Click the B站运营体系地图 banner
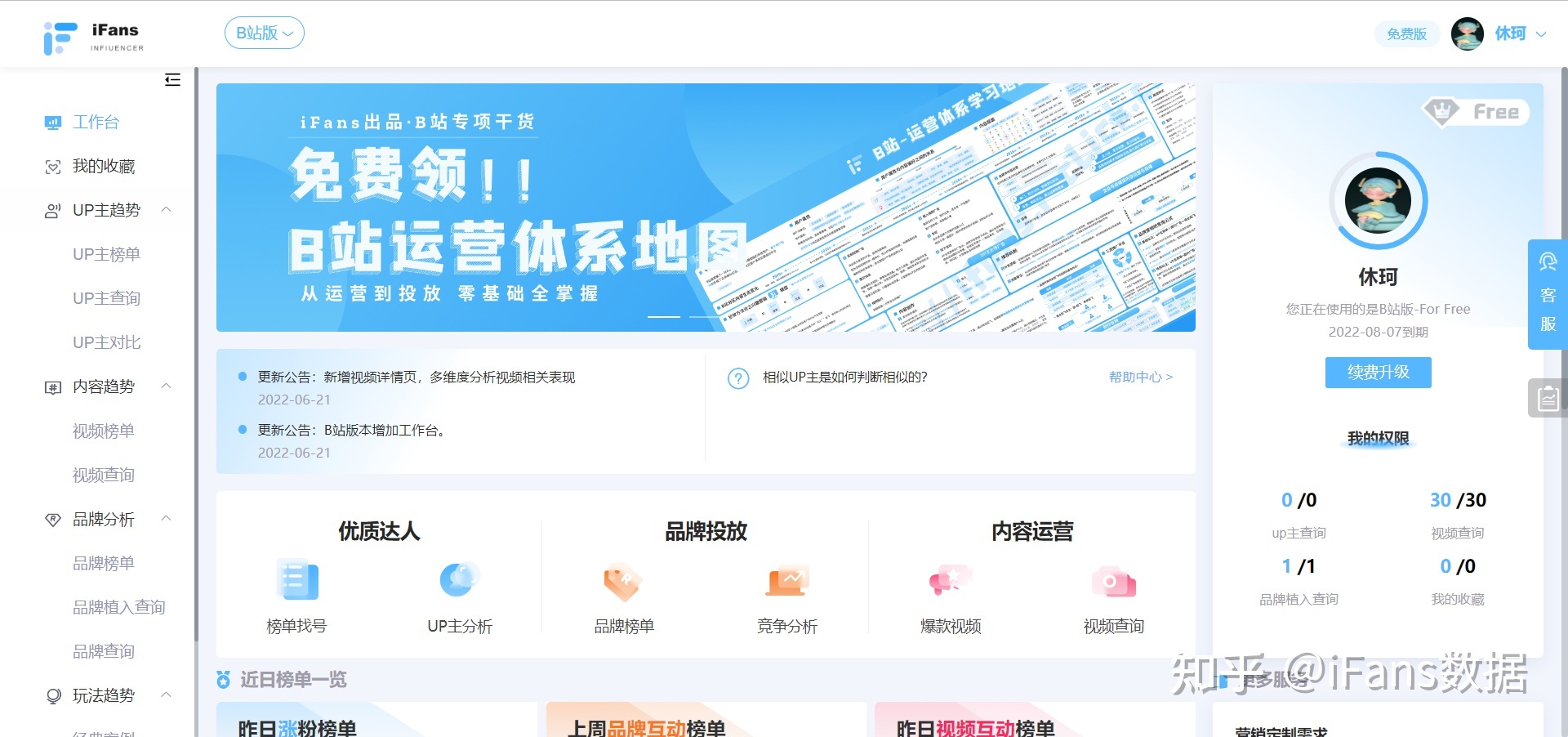This screenshot has width=1568, height=737. pos(706,208)
